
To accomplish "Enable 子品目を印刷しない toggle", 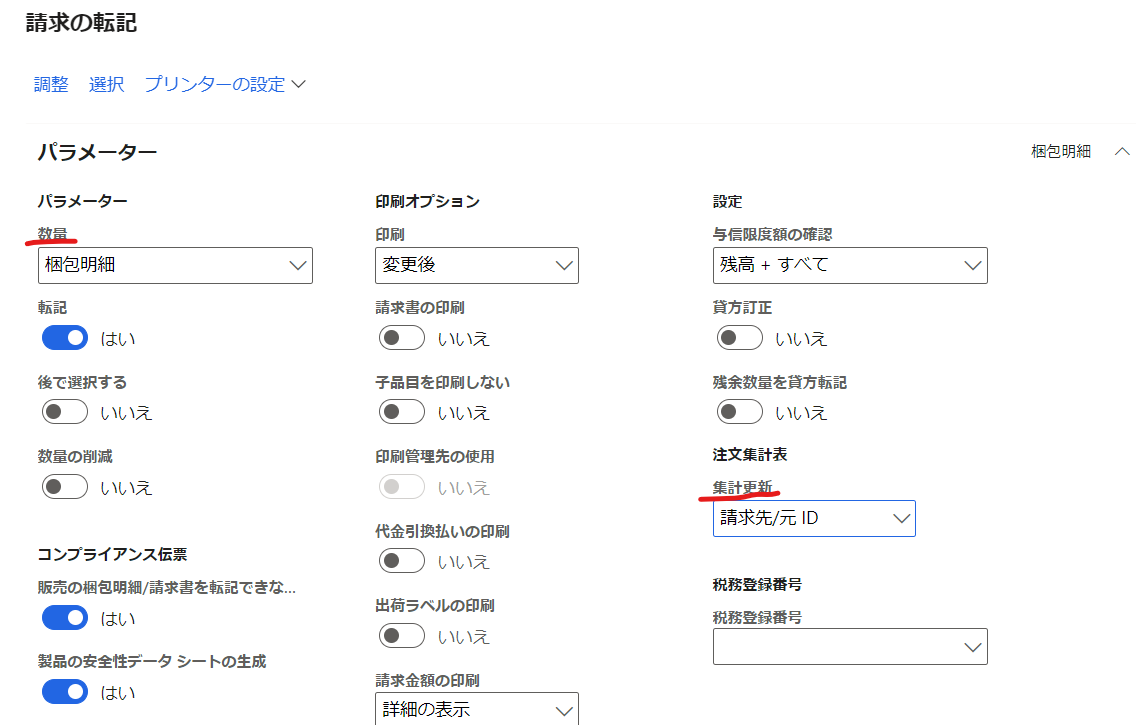I will (x=402, y=412).
